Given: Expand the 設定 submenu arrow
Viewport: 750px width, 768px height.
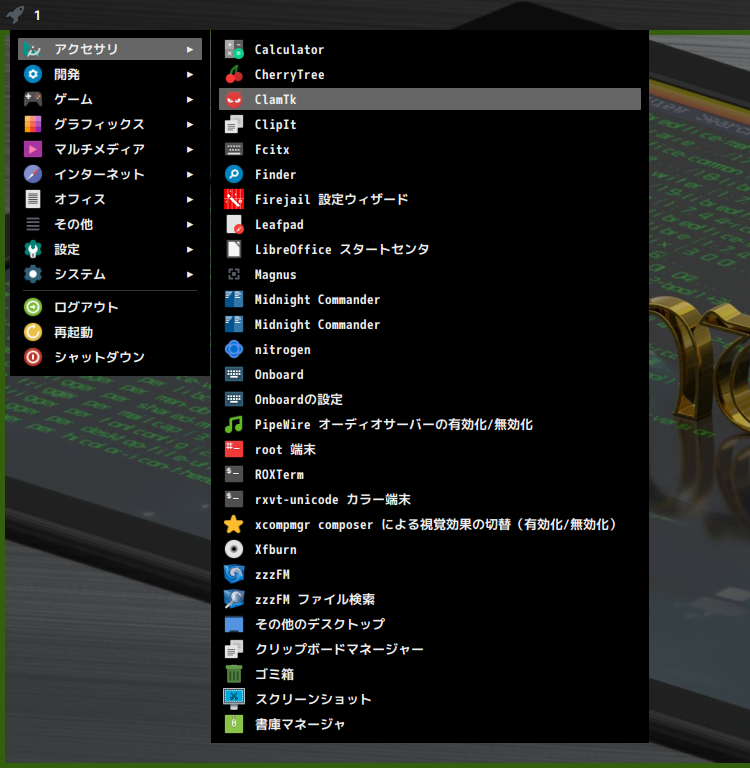Looking at the screenshot, I should (x=190, y=249).
